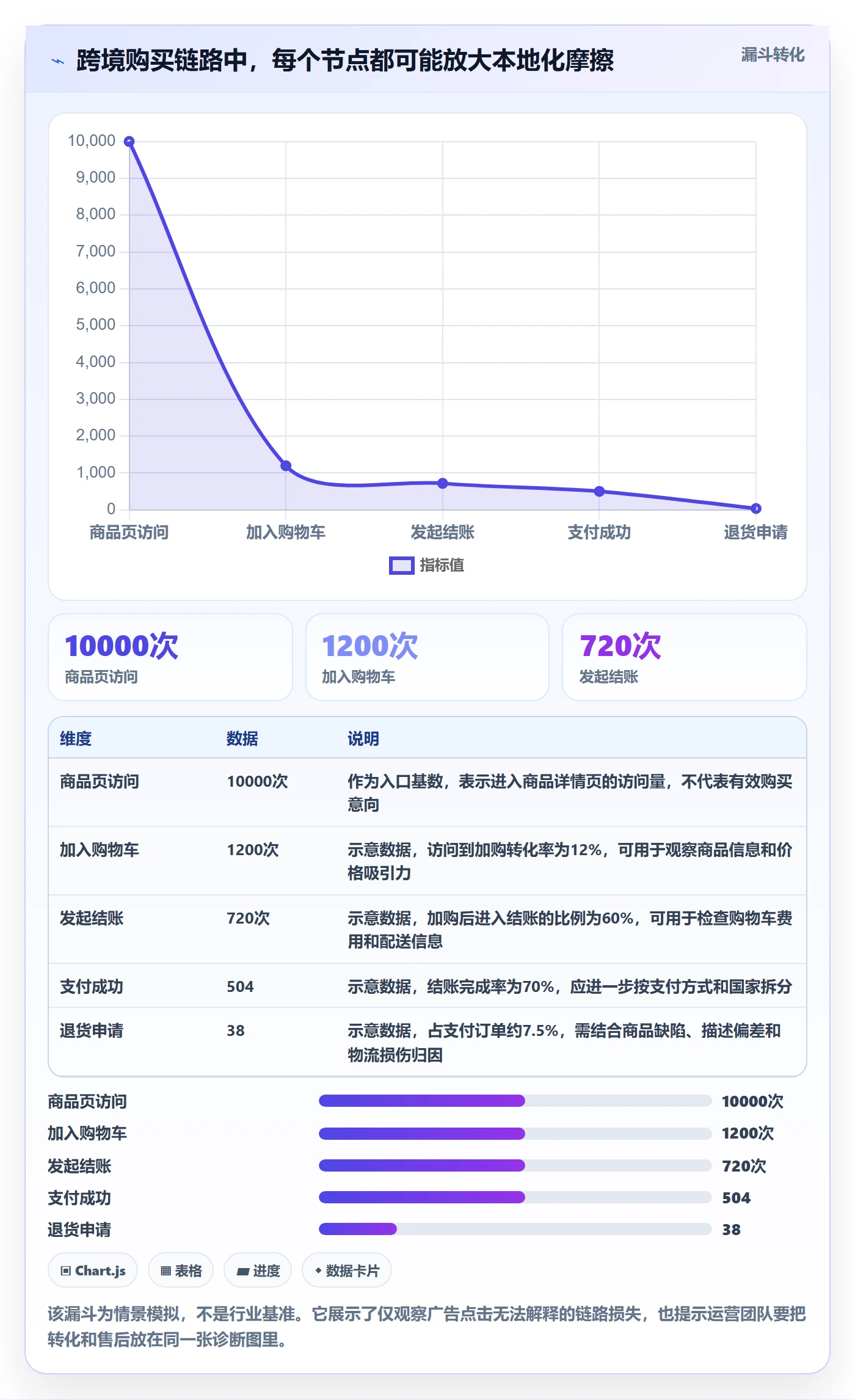
Task: Click the 说明 column header in the table
Action: (363, 738)
